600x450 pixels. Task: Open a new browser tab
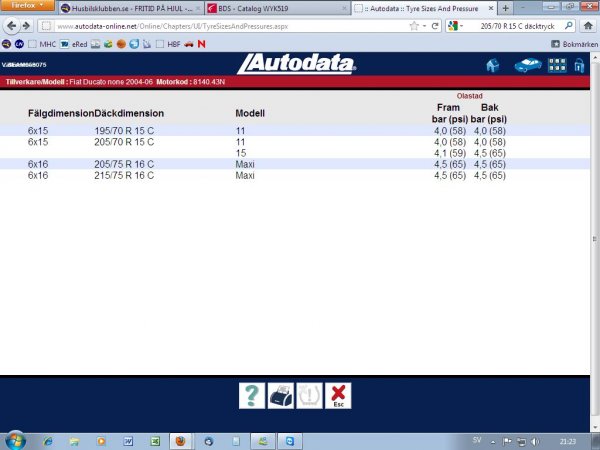coord(505,8)
